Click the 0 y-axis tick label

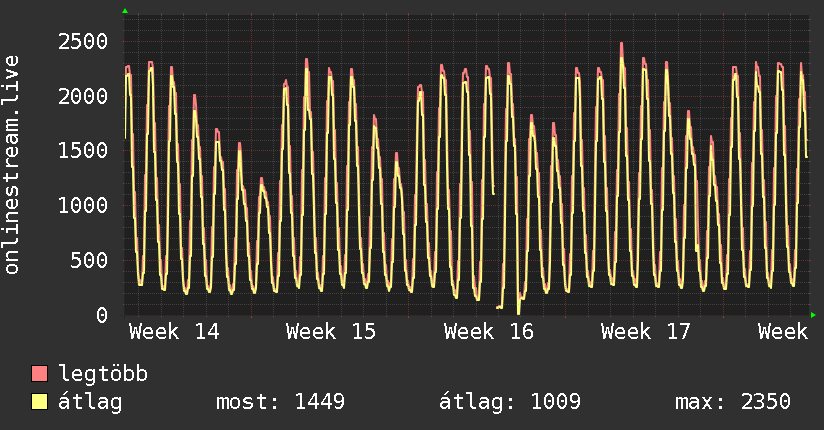[102, 315]
